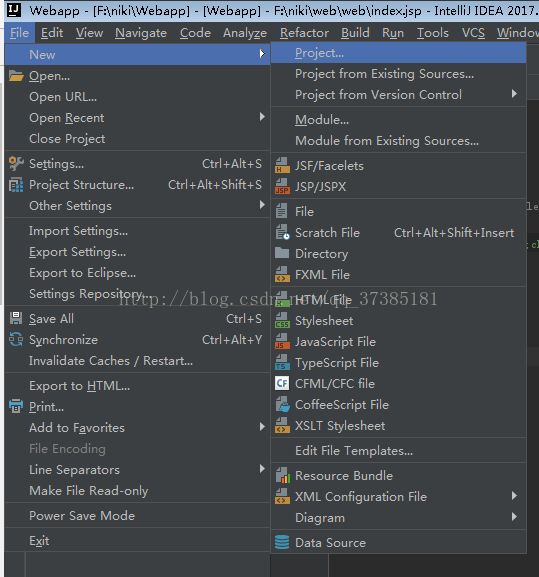Open the Code menu
Viewport: 539px width, 577px height.
(195, 33)
